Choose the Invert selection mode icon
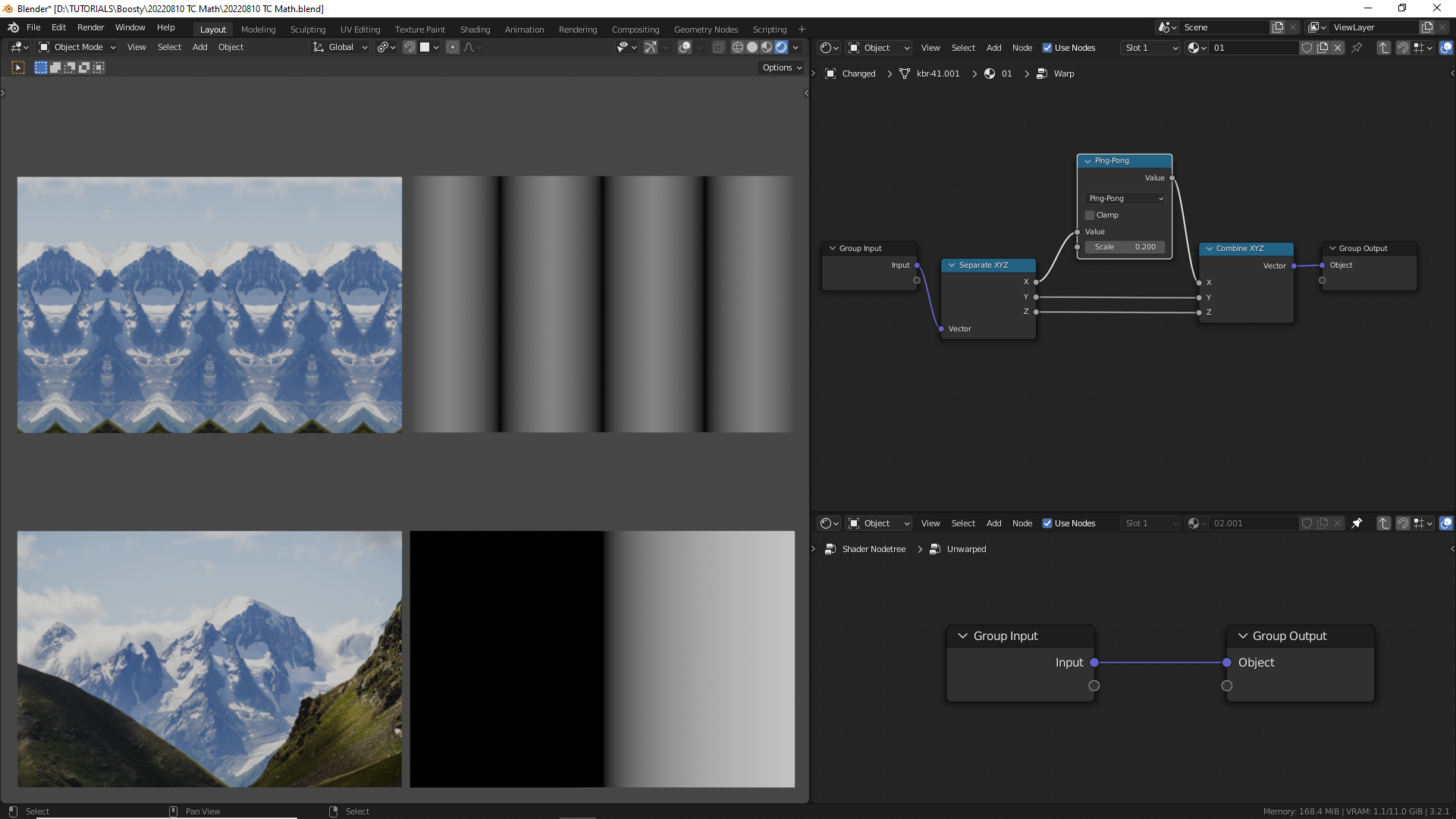This screenshot has height=819, width=1456. click(x=84, y=67)
